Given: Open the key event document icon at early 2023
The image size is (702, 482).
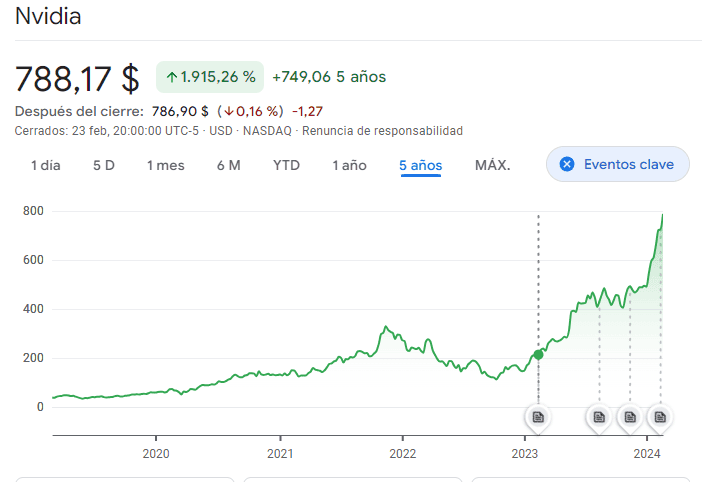Looking at the screenshot, I should [538, 416].
